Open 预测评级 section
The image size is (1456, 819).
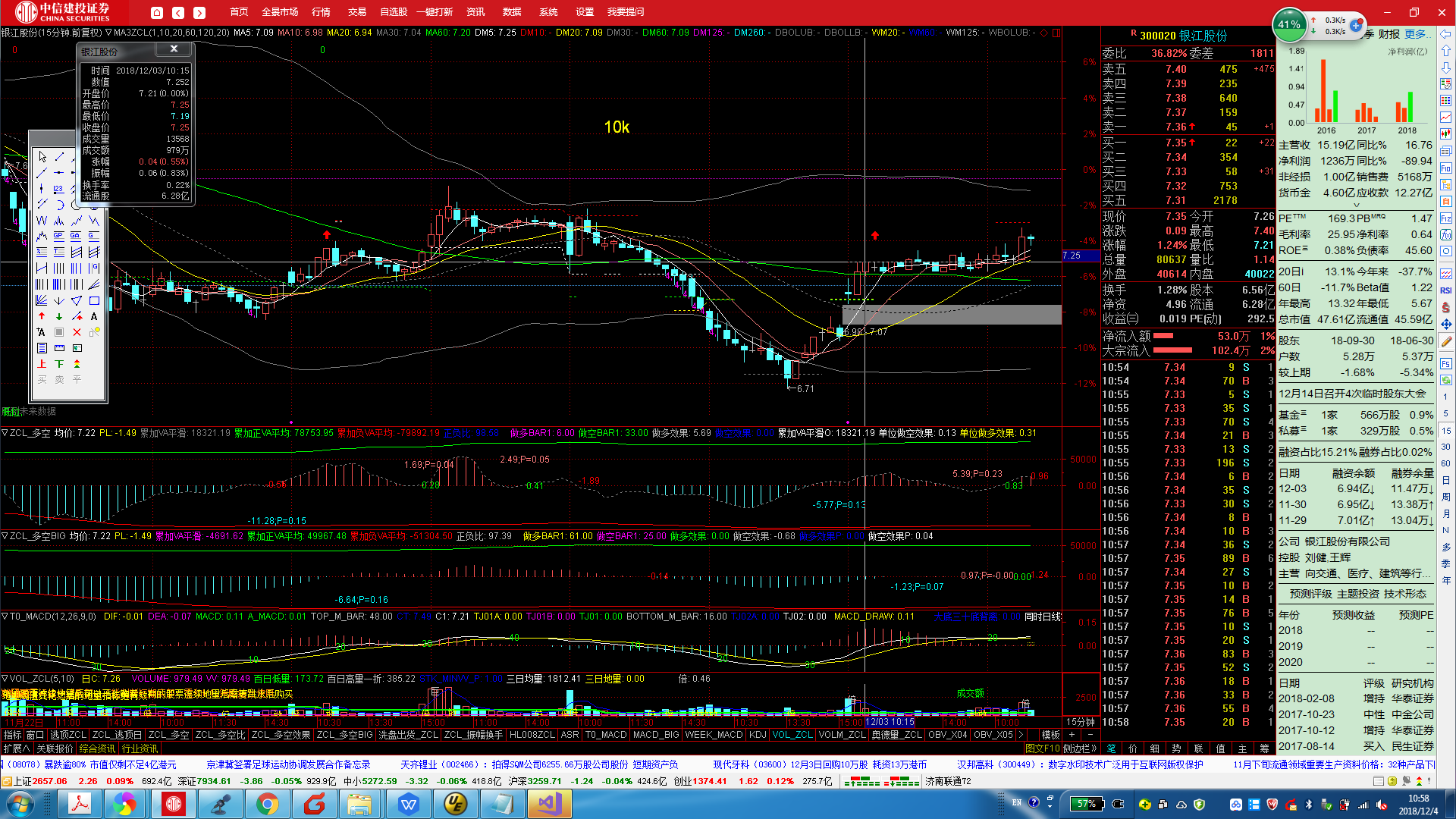[1311, 594]
